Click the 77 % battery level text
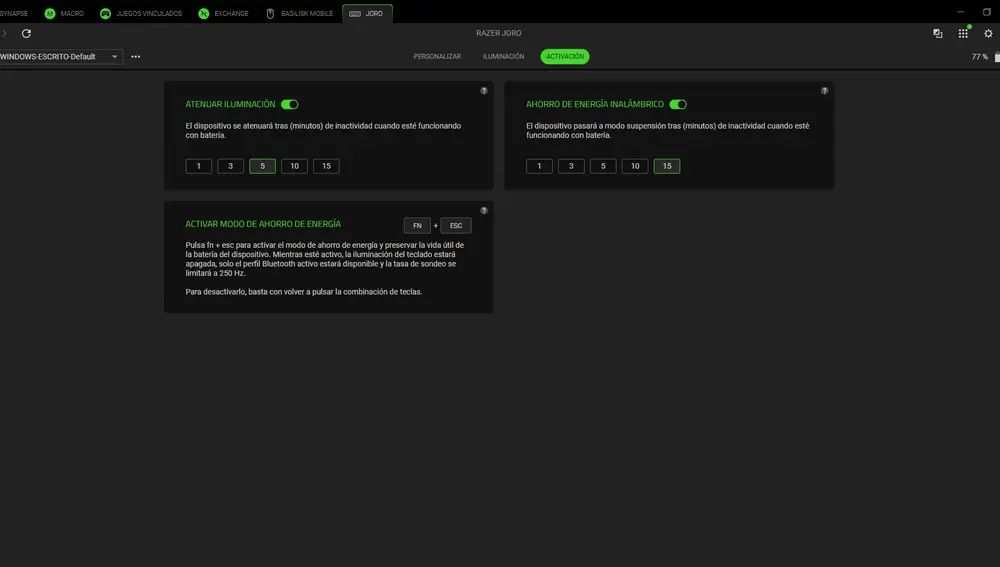The height and width of the screenshot is (567, 1000). click(x=980, y=57)
